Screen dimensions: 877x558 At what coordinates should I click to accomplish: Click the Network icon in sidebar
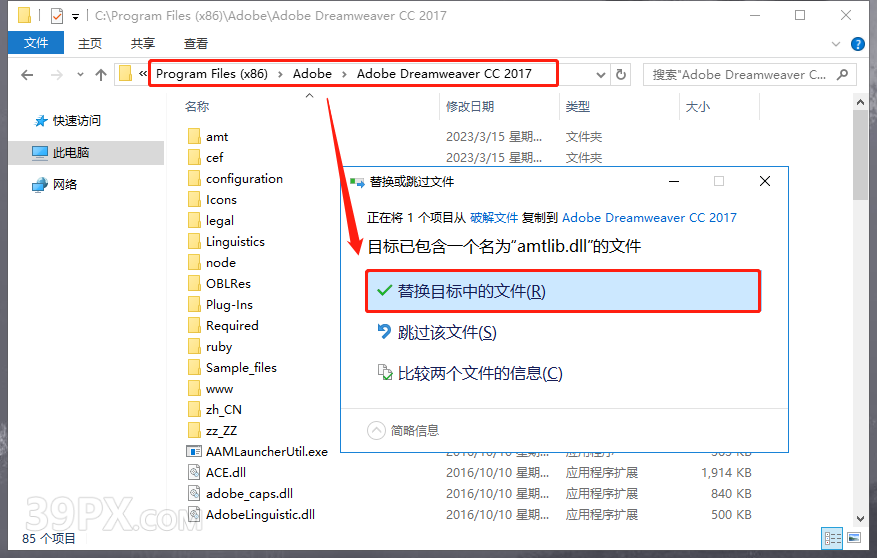pos(40,185)
